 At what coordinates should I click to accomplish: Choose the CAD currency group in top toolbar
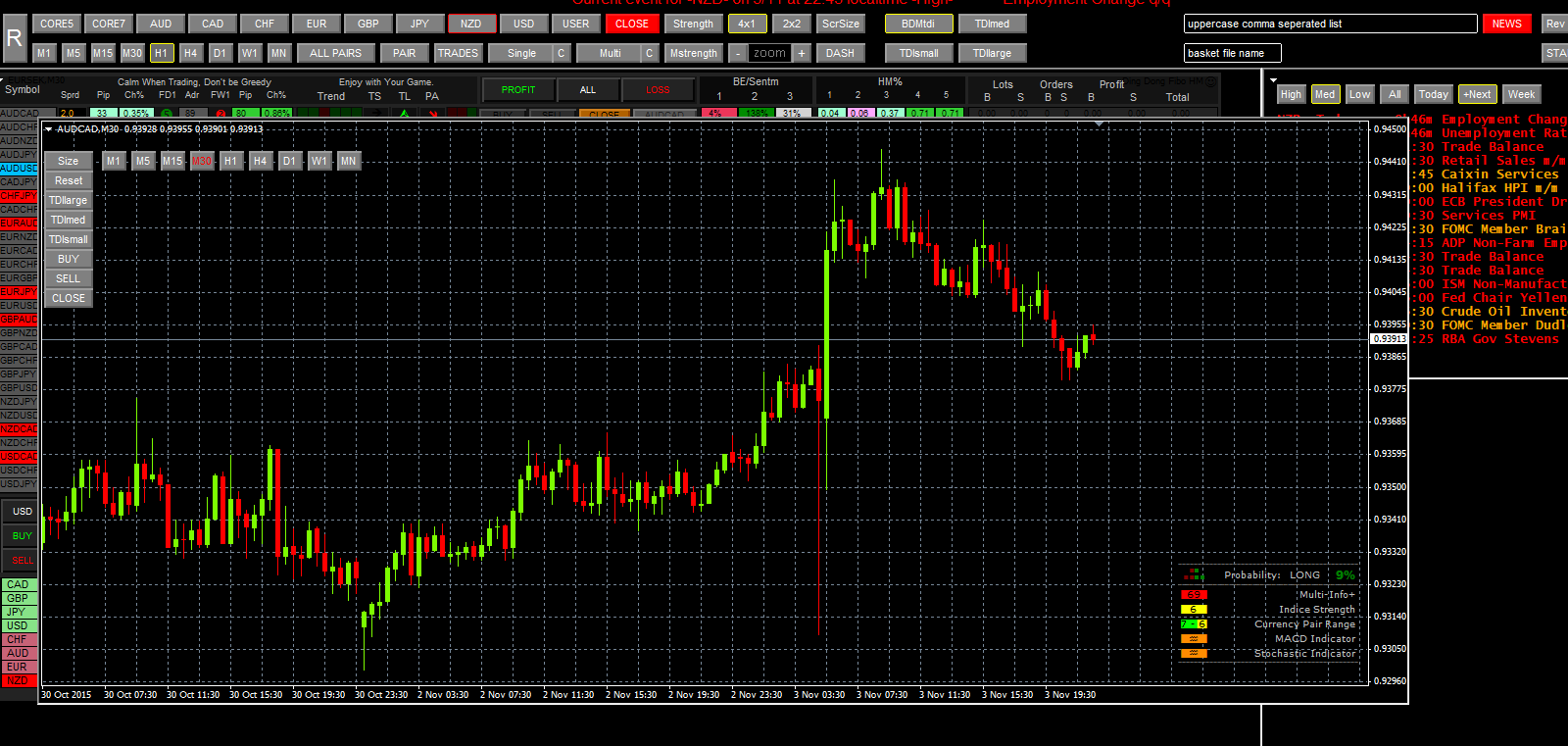(213, 24)
